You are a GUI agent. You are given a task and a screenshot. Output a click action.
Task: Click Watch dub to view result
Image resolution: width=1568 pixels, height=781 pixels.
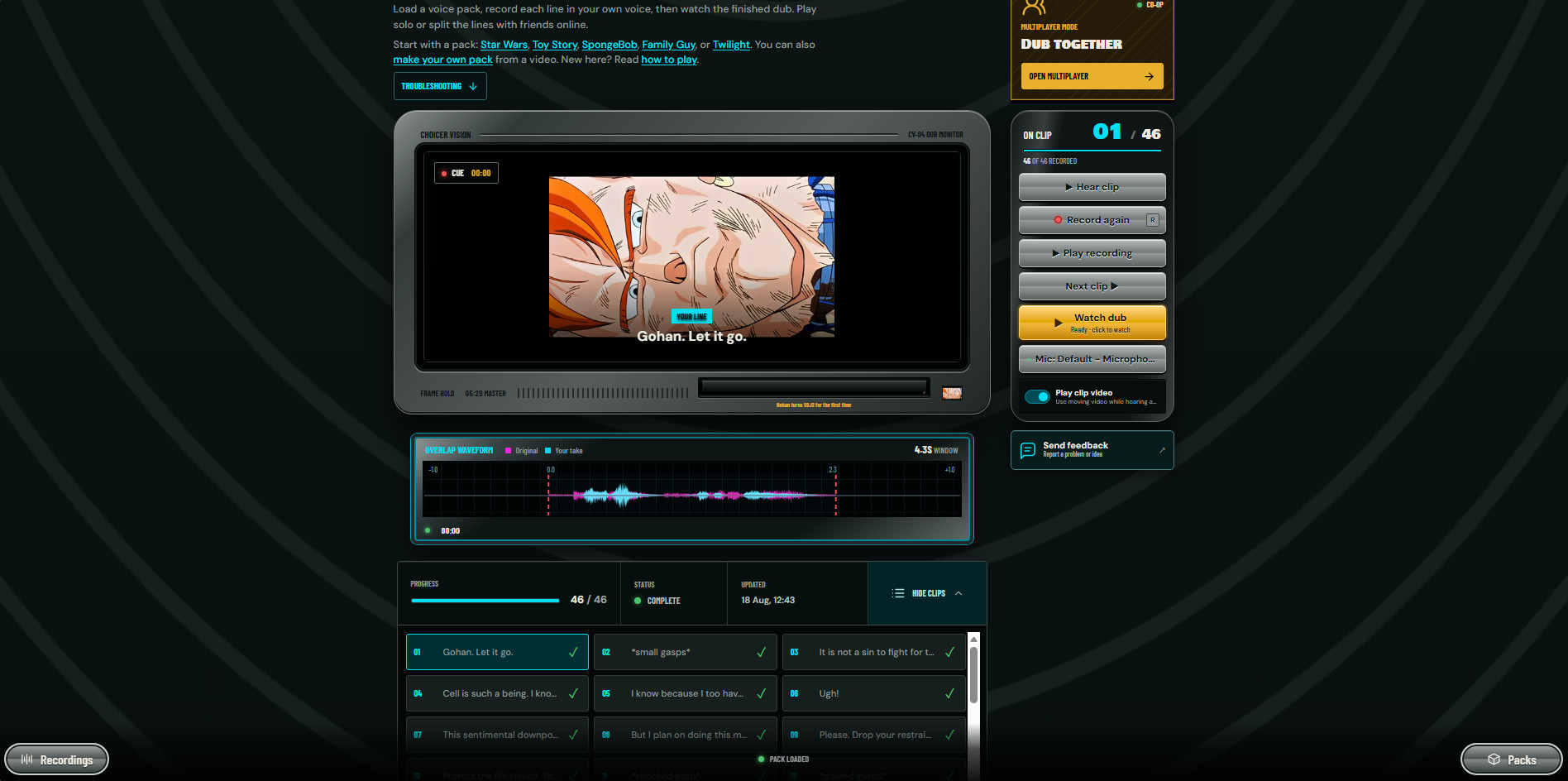1092,323
